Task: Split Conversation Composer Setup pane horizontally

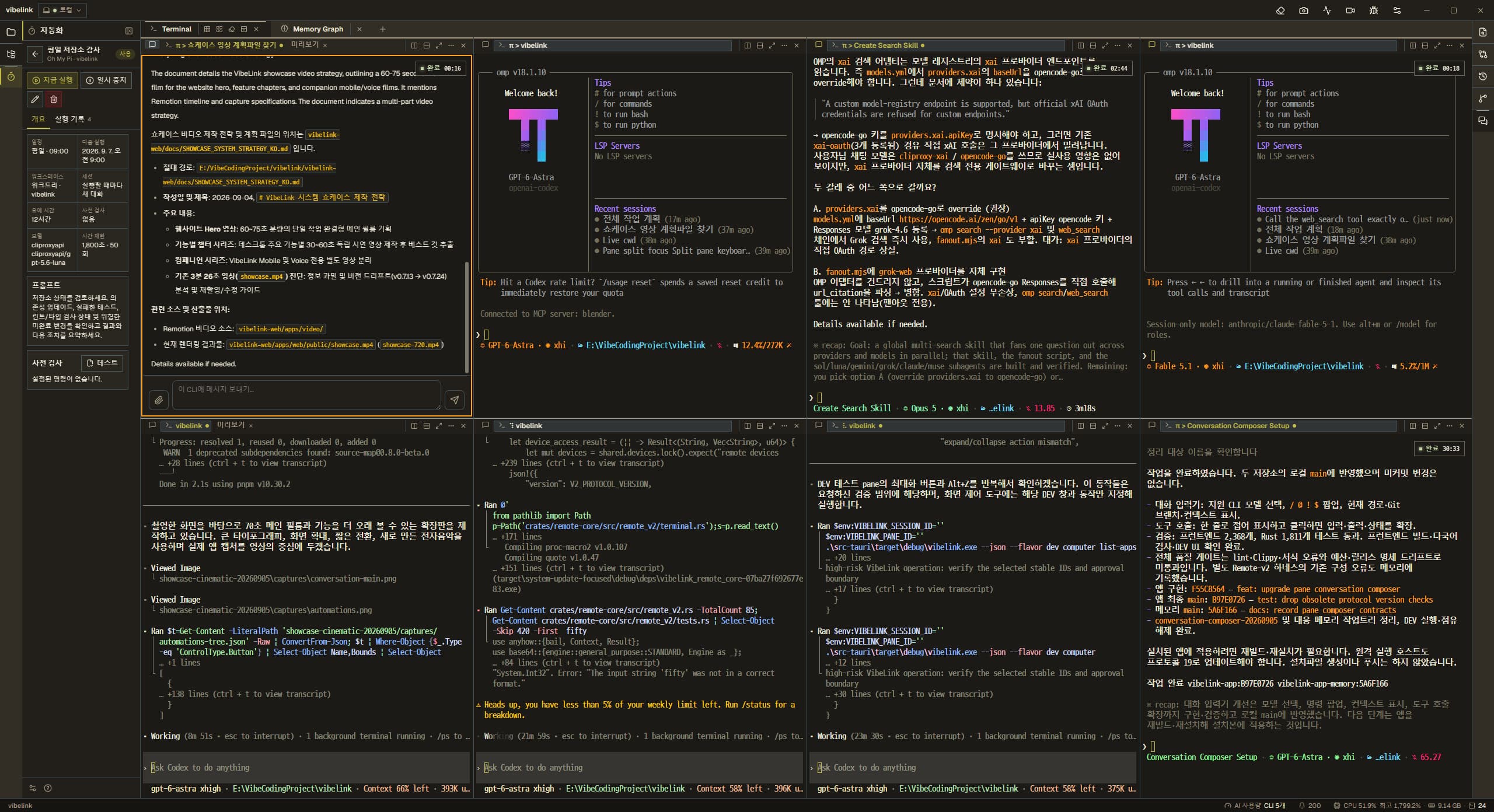Action: (1425, 426)
